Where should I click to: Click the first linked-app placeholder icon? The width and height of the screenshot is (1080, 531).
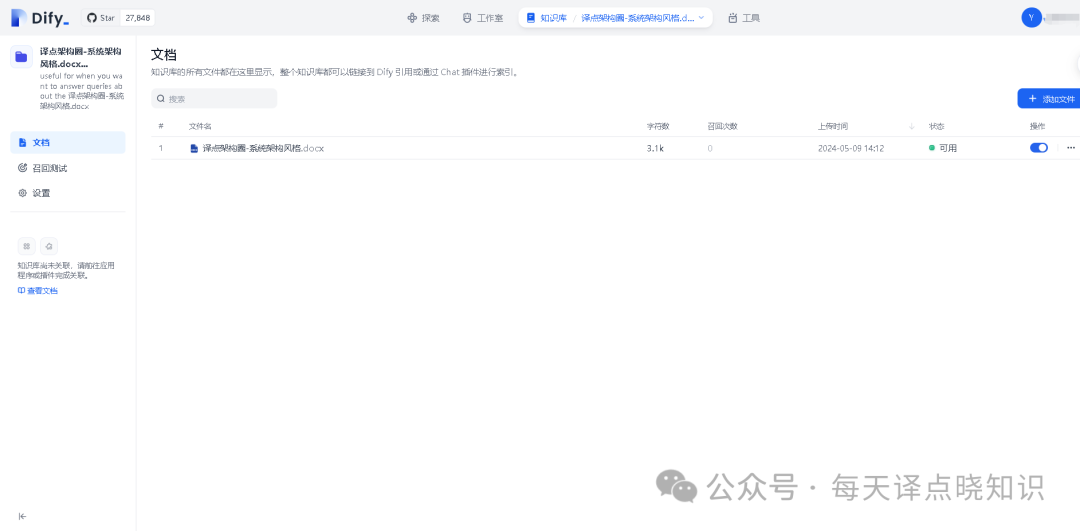[x=26, y=246]
